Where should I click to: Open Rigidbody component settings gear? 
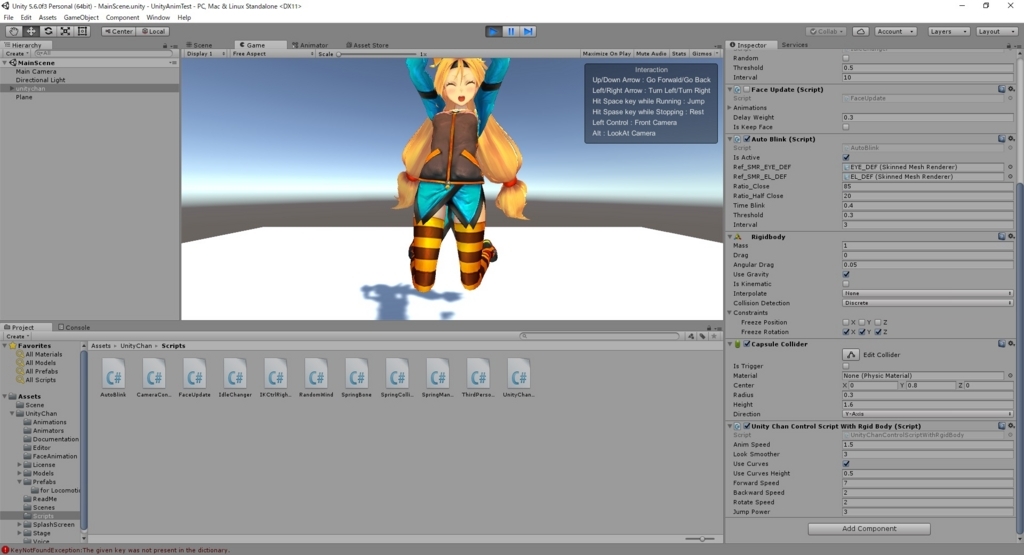point(1011,236)
